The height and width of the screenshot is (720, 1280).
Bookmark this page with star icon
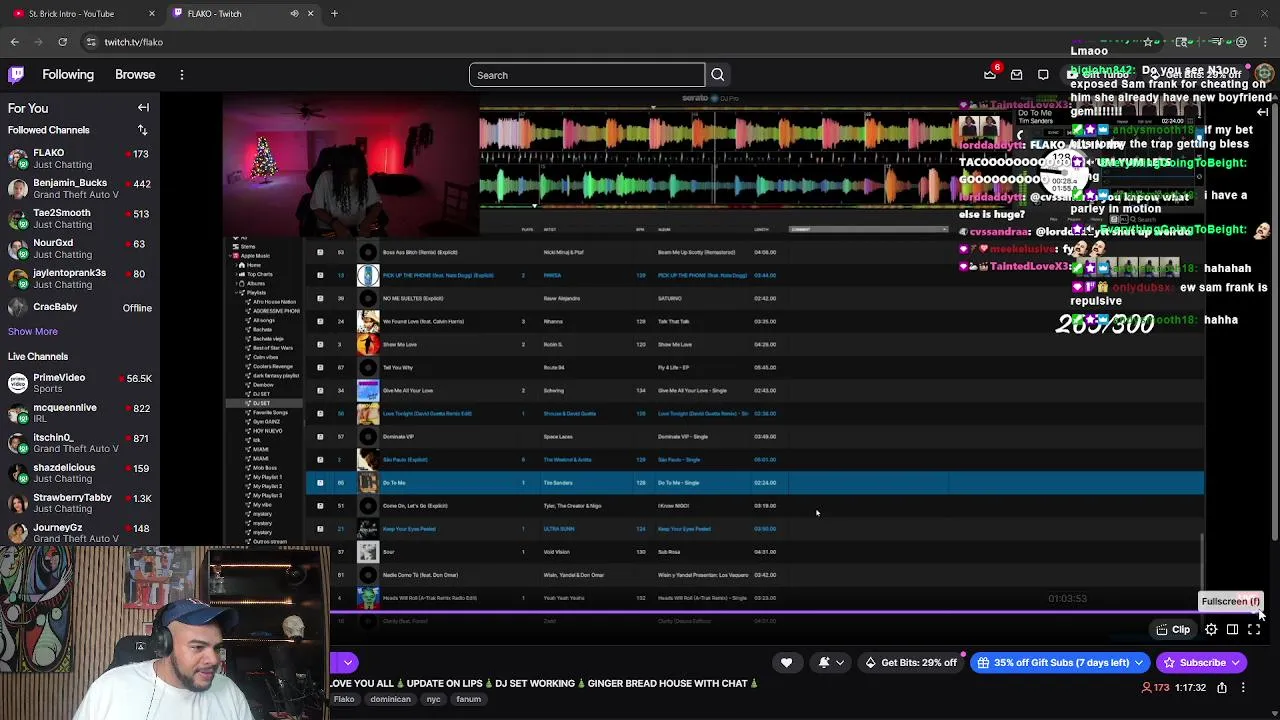(1147, 42)
